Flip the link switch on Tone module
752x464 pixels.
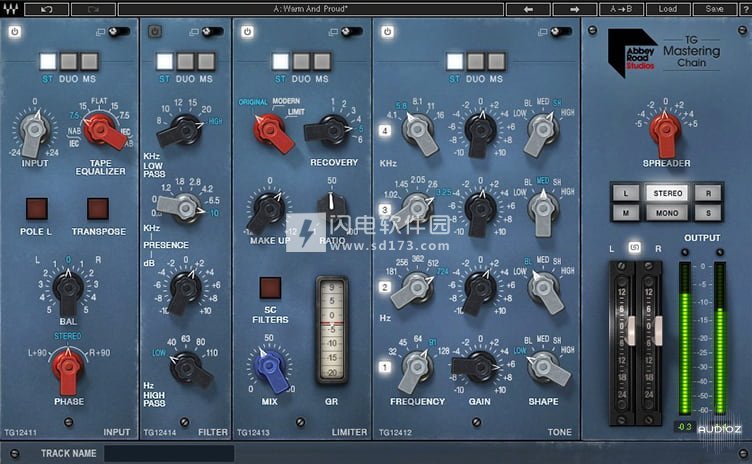[x=561, y=32]
